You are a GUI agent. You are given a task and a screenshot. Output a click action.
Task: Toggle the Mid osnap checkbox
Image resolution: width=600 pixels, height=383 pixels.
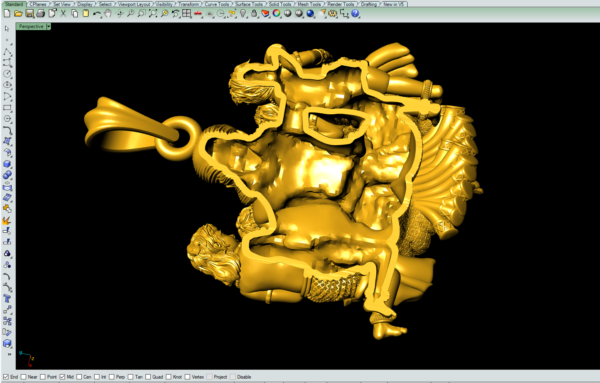click(62, 377)
